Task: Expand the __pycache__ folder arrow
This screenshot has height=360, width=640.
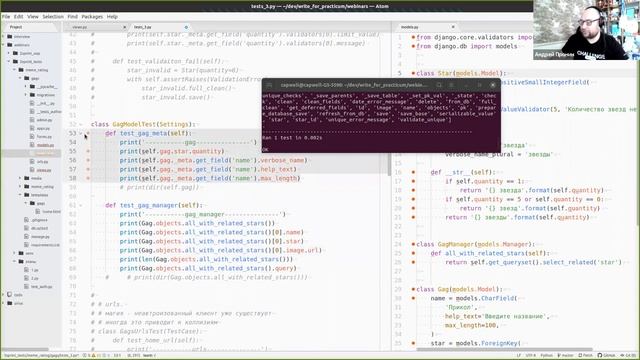Action: [26, 87]
